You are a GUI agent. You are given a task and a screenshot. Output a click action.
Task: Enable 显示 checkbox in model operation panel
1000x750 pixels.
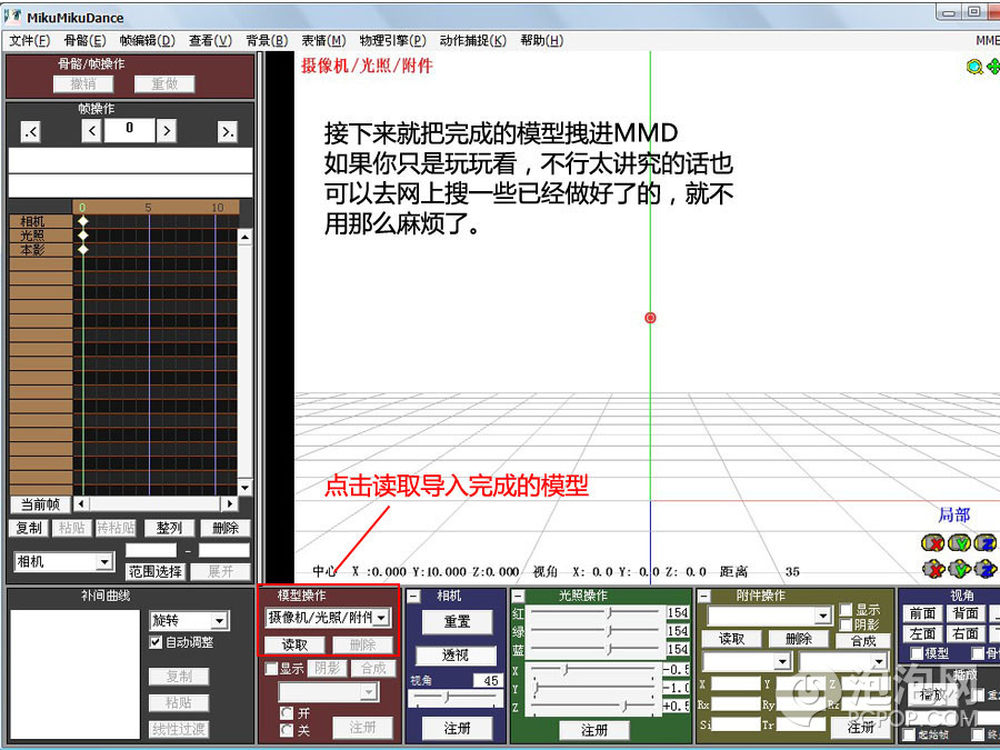click(x=272, y=668)
